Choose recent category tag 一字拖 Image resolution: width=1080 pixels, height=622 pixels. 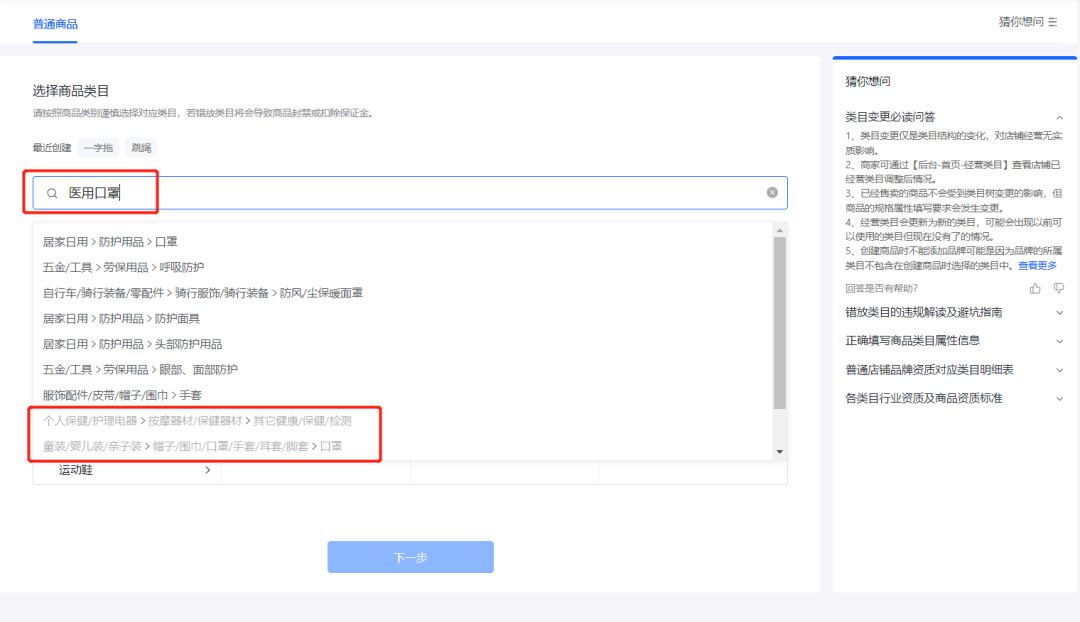point(99,148)
